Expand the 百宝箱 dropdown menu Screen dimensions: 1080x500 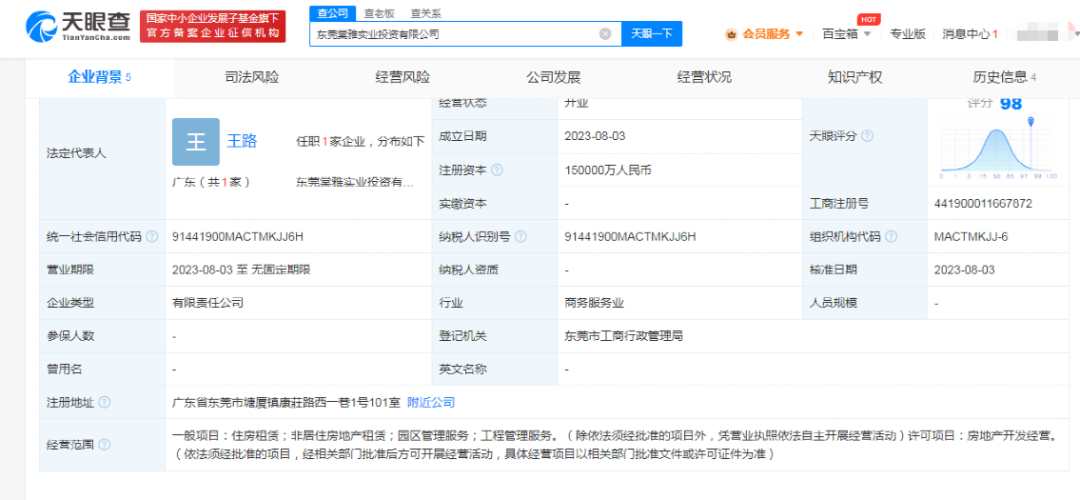(x=846, y=34)
